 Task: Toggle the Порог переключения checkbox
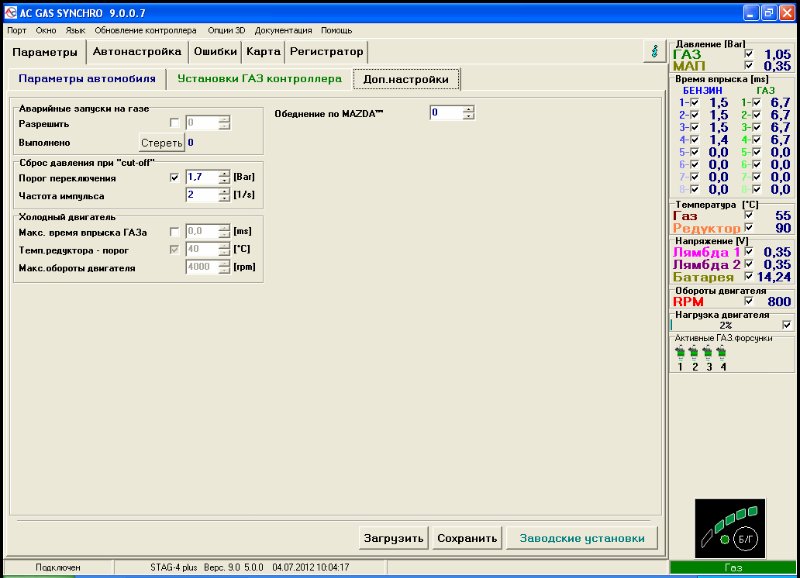(175, 177)
